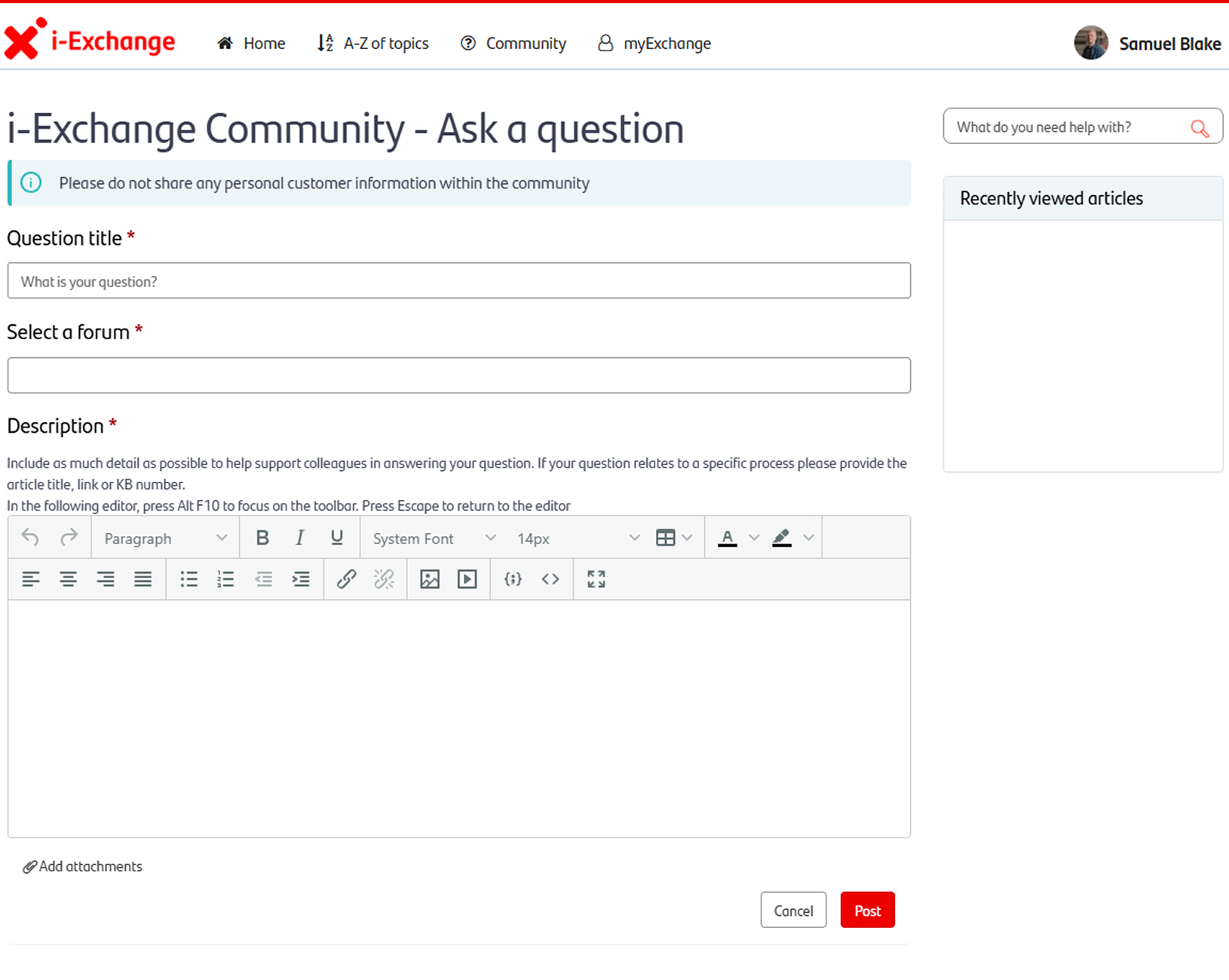Click the info icon in notice banner
Viewport: 1229px width, 980px height.
(31, 182)
